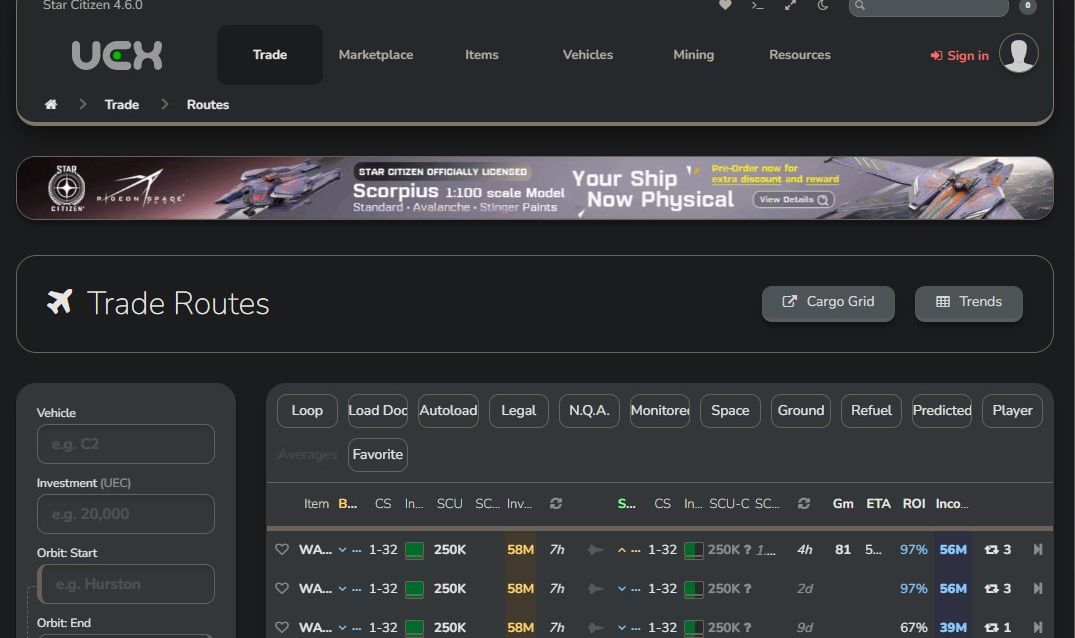Open the Trends view
Screen dimensions: 1075x638
[968, 301]
